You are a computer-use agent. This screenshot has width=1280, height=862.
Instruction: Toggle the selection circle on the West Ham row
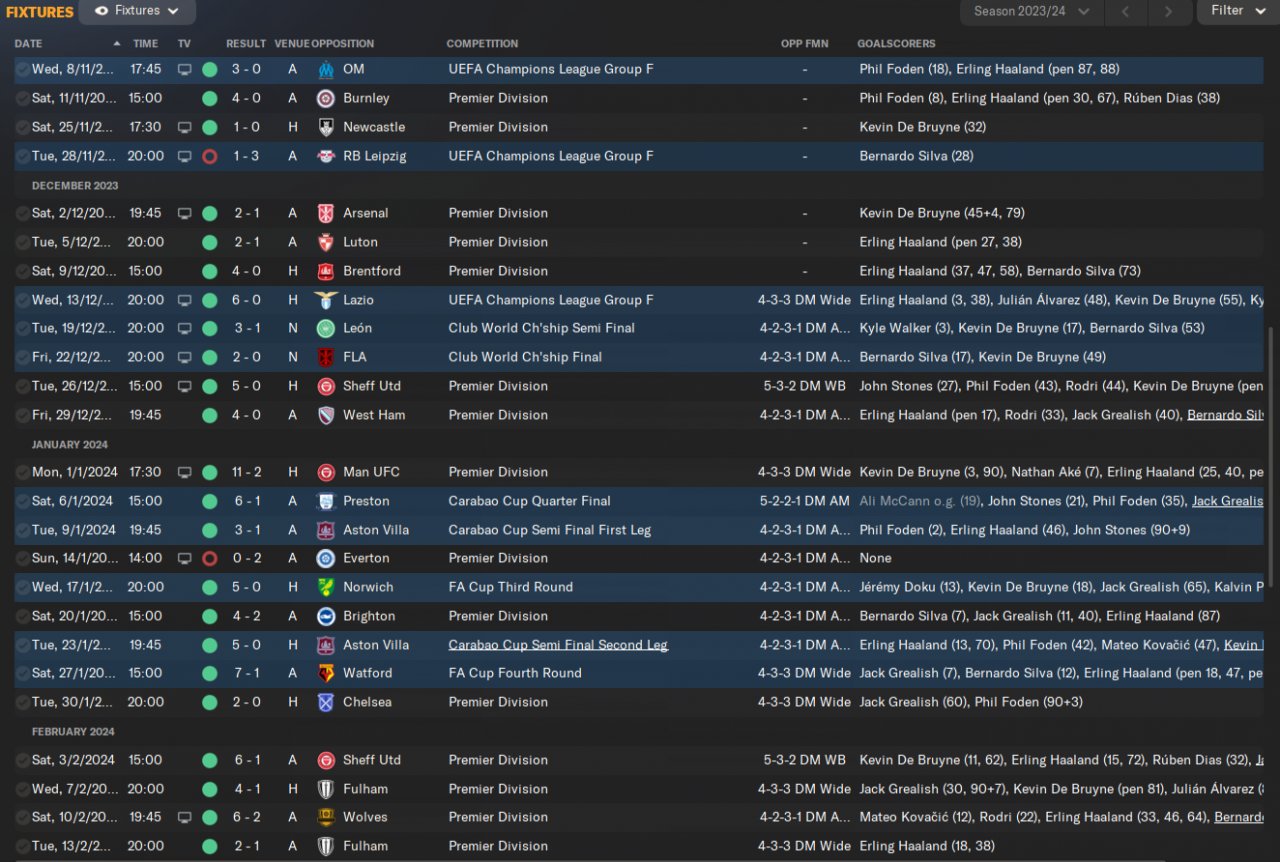pyautogui.click(x=22, y=415)
